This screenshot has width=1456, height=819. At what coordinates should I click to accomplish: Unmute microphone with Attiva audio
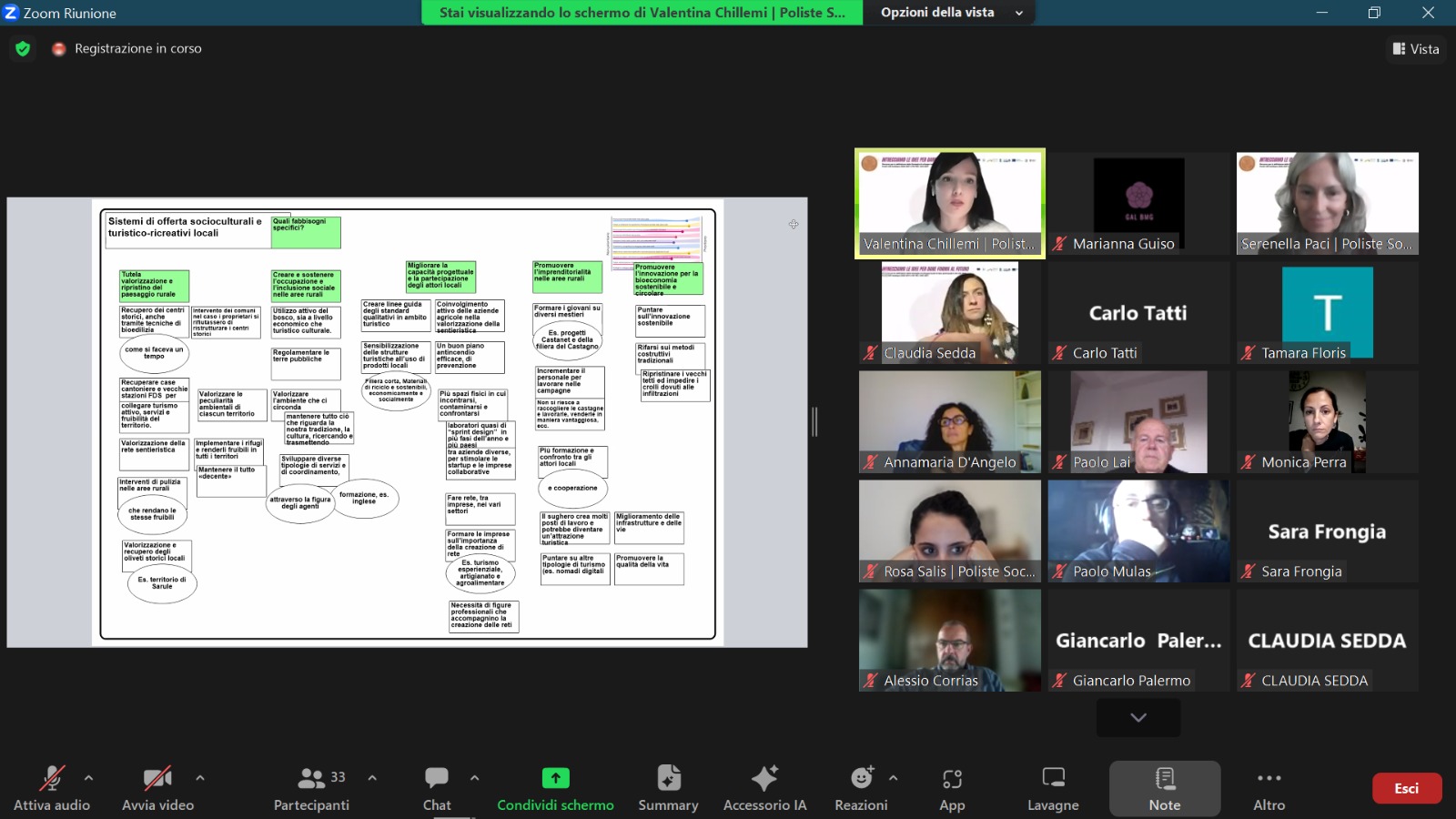click(52, 787)
